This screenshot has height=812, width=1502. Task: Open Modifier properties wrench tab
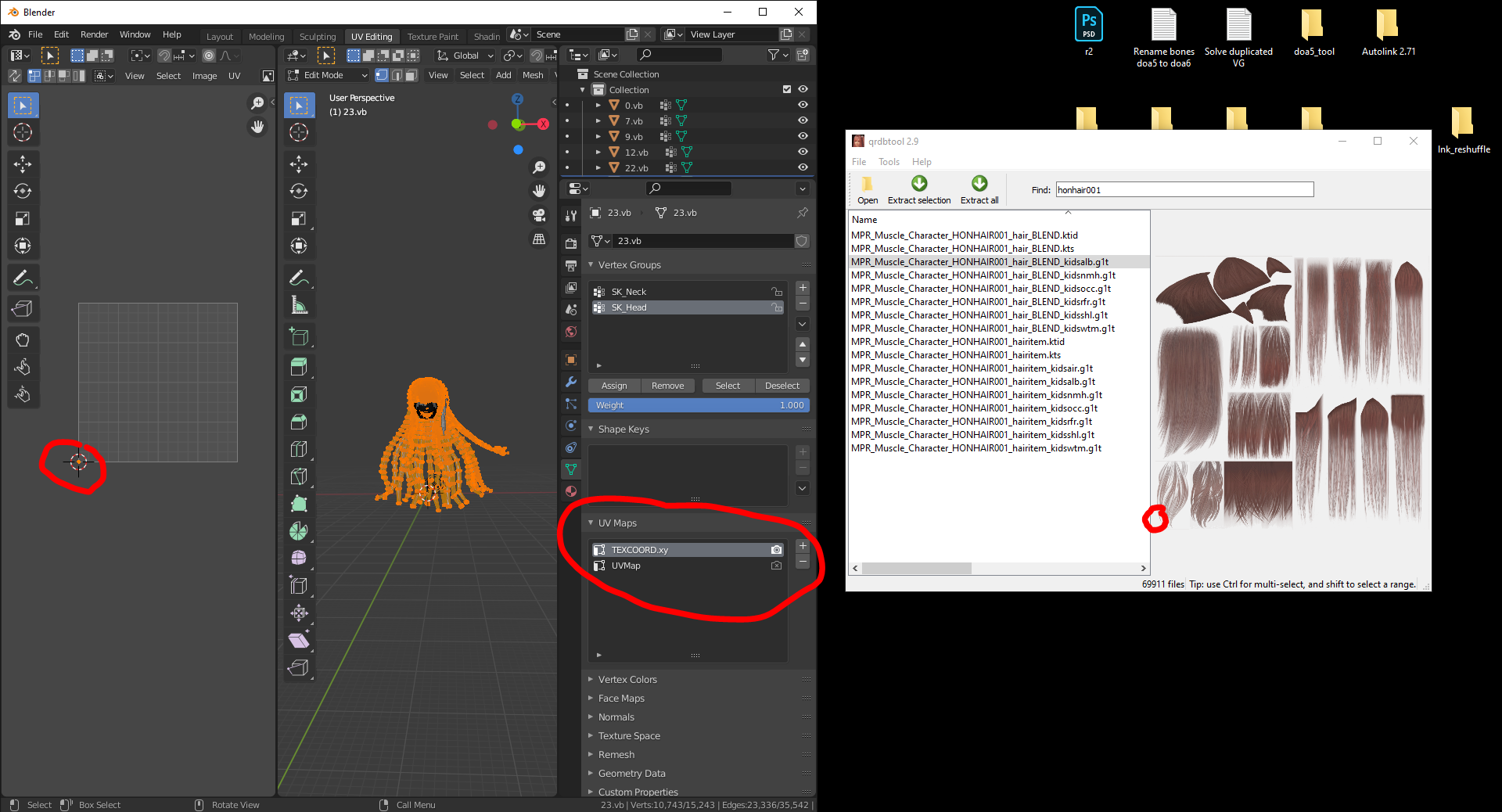coord(571,382)
